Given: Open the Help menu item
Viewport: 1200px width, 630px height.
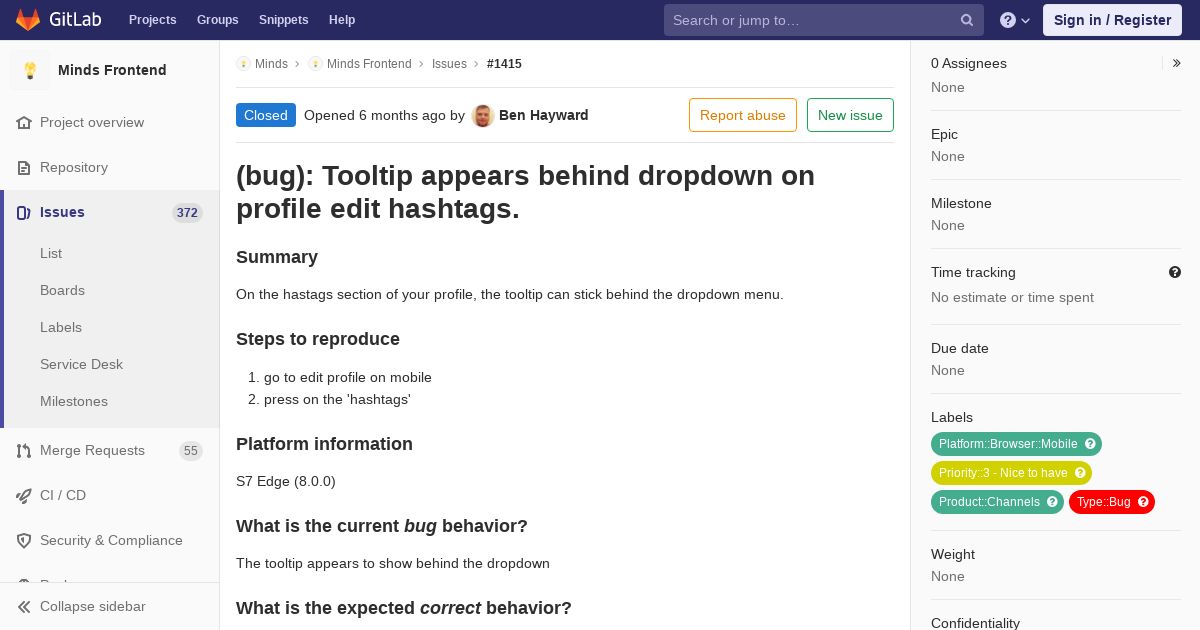Looking at the screenshot, I should [342, 20].
